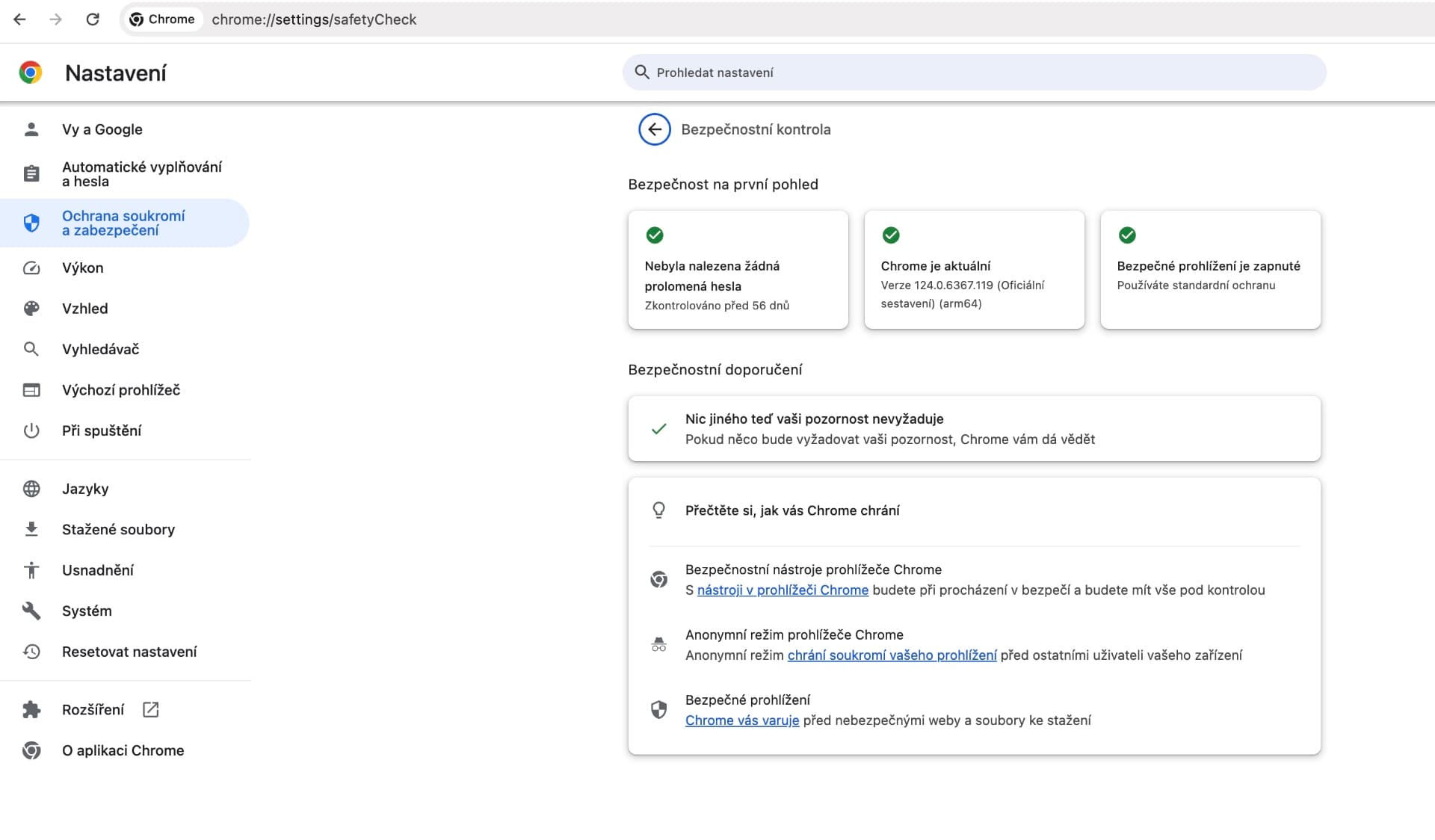Screen dimensions: 1435x840
Task: Click the magnifier icon in search bar
Action: coord(641,72)
